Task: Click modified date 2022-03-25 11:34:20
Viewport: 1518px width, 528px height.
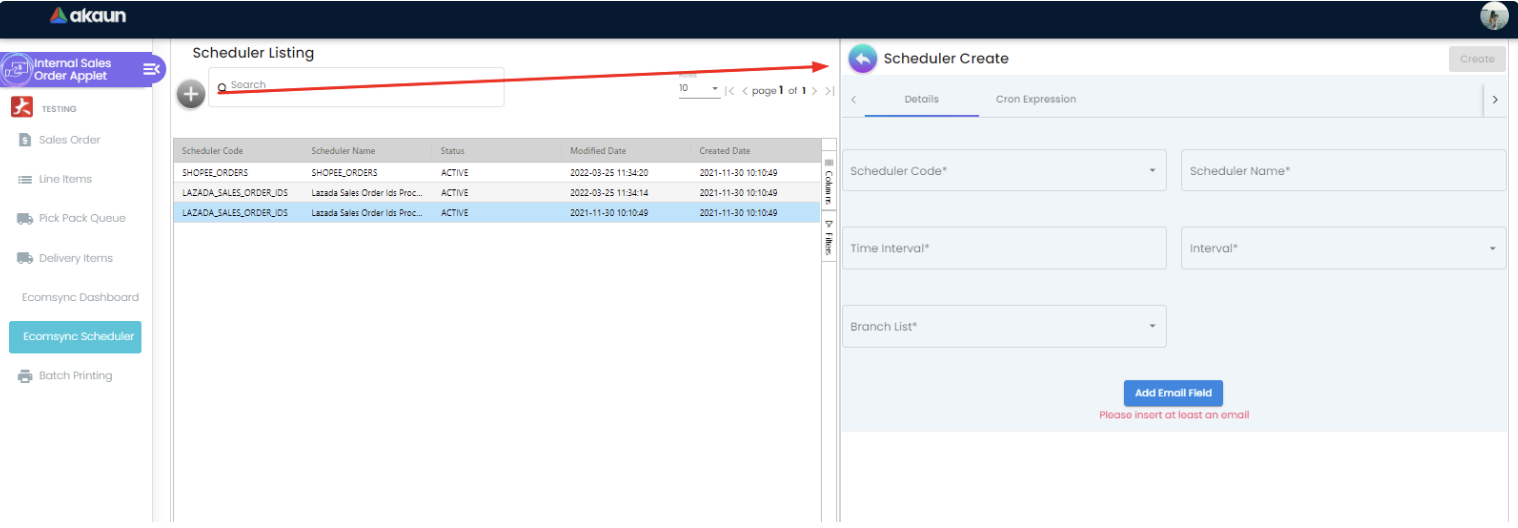Action: tap(609, 173)
